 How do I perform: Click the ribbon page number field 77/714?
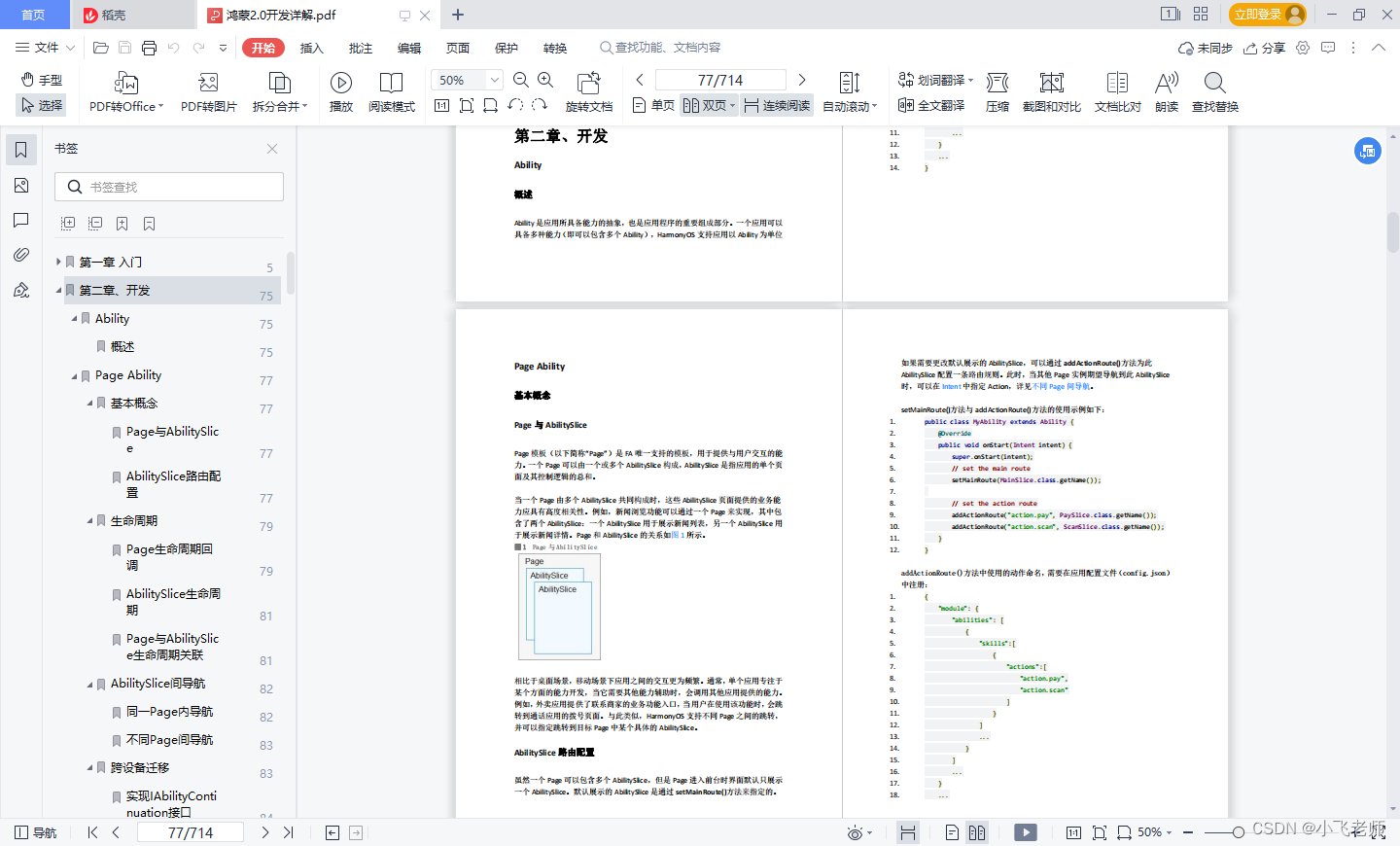(720, 80)
